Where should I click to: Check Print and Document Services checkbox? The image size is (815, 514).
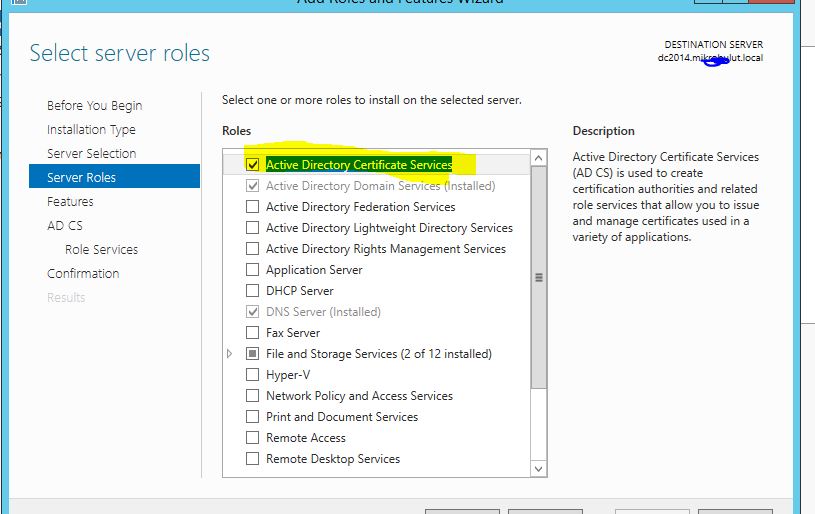252,417
